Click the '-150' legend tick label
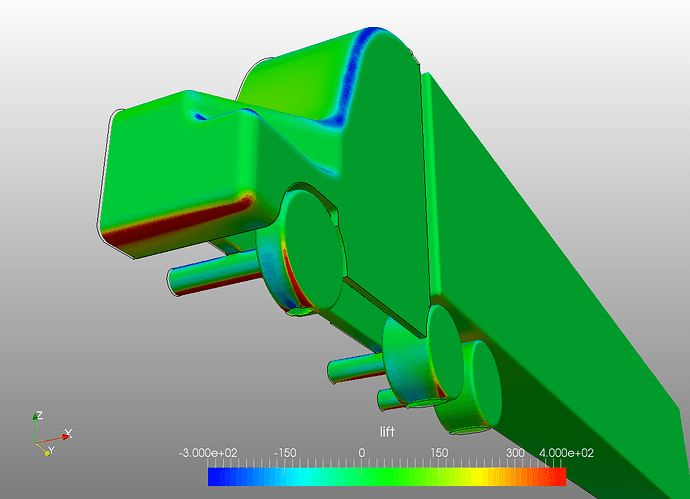 pyautogui.click(x=285, y=453)
